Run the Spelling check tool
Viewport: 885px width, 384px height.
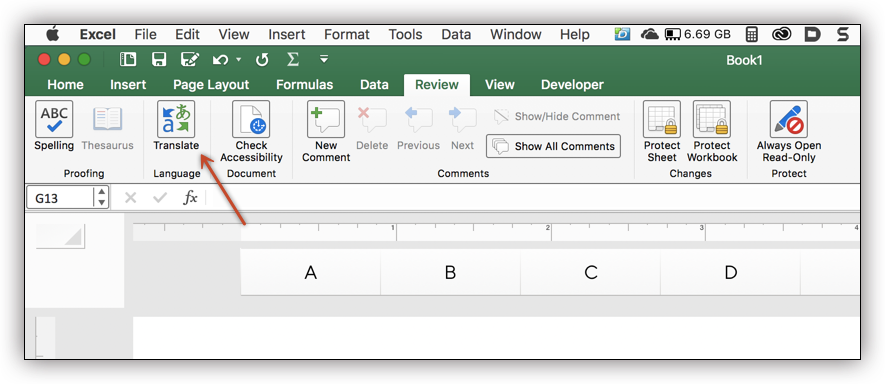(54, 126)
